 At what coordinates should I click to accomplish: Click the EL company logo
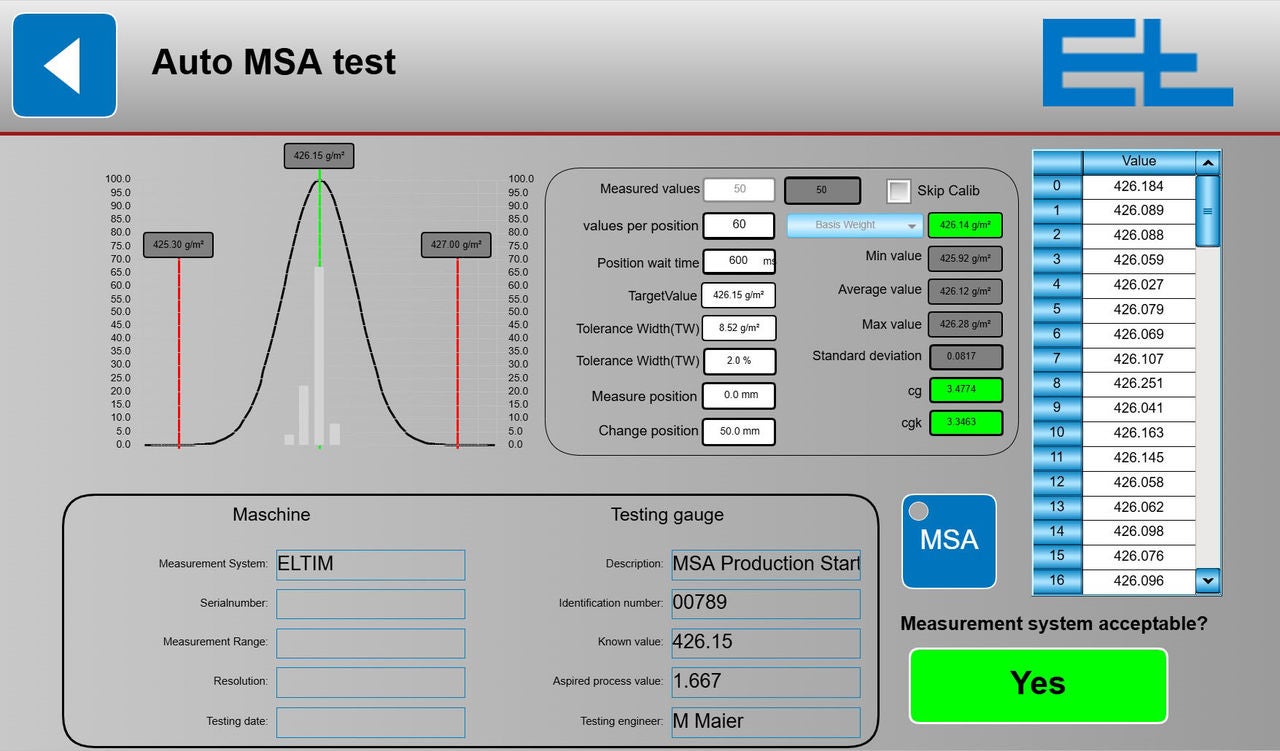tap(1137, 62)
